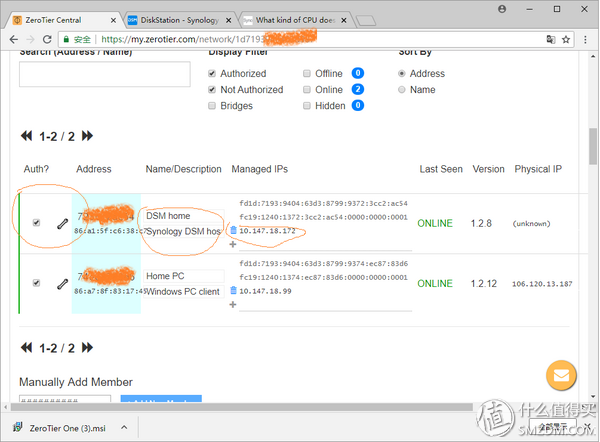Image resolution: width=600 pixels, height=442 pixels.
Task: Enable the Hidden filter checkbox
Action: tap(307, 106)
